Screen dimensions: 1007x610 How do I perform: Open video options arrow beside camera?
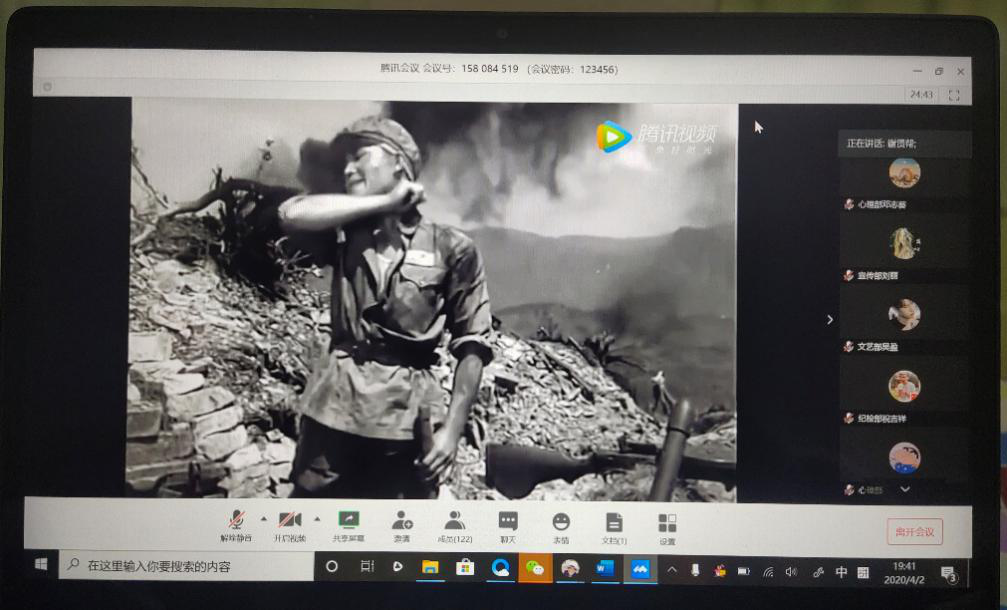317,519
